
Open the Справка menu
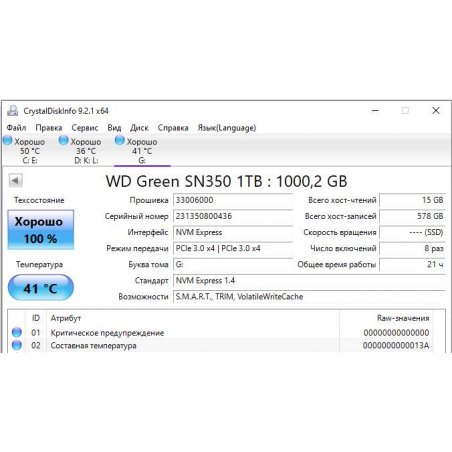pyautogui.click(x=173, y=128)
